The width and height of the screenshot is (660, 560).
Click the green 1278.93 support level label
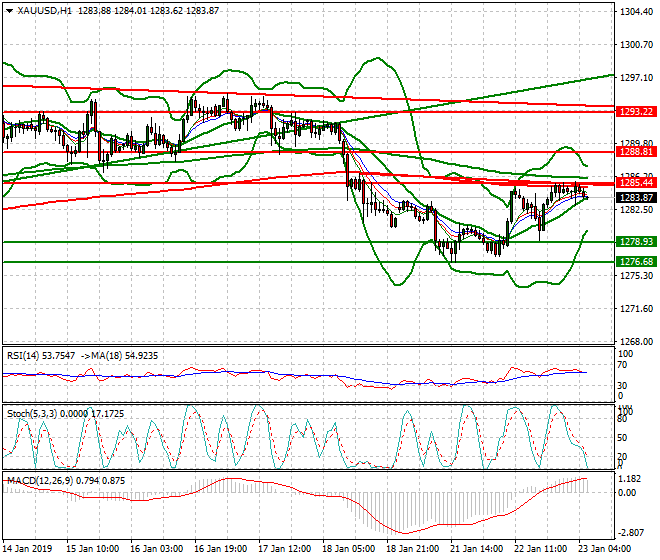click(636, 242)
